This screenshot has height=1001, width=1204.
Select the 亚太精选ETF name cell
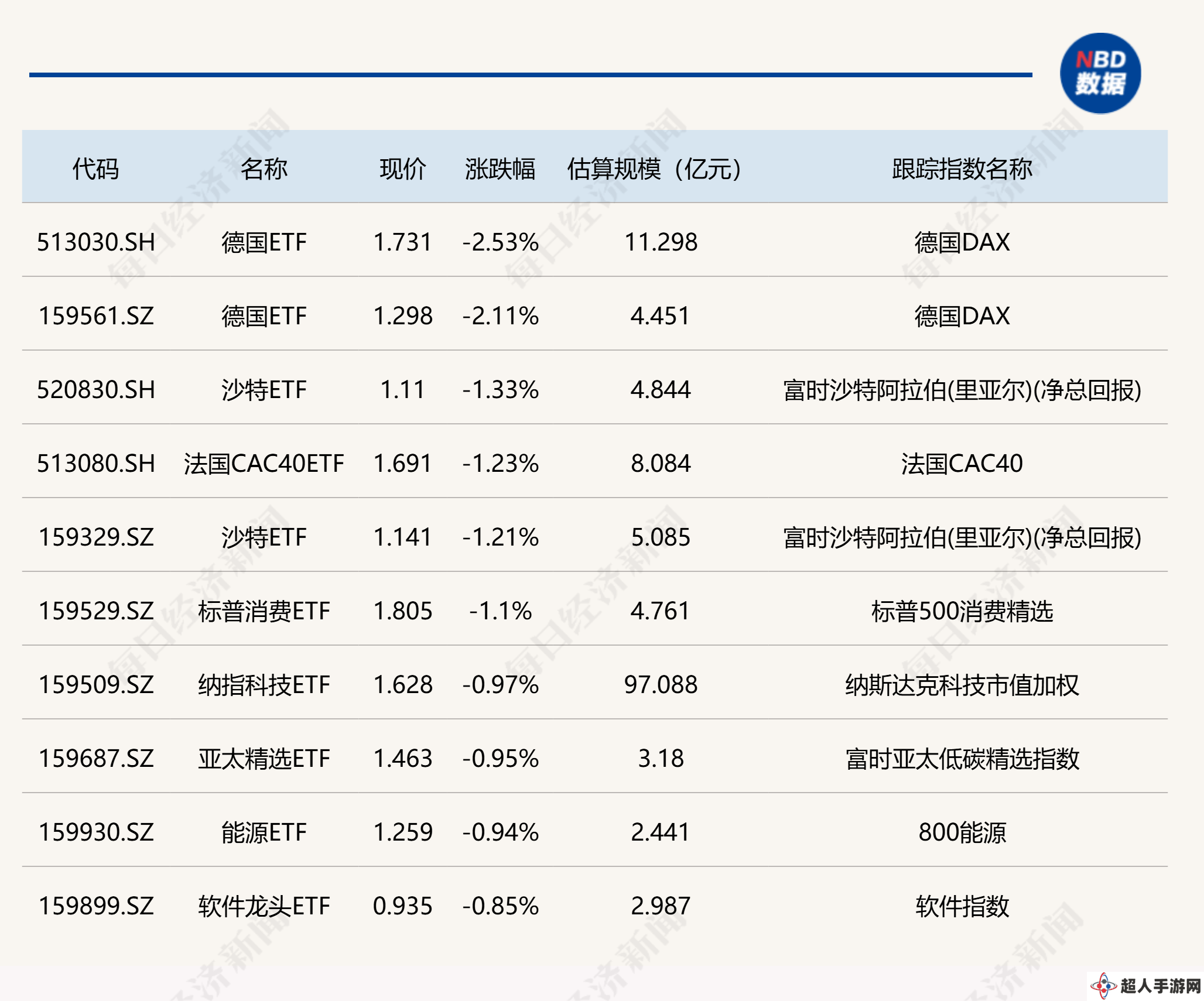coord(264,758)
